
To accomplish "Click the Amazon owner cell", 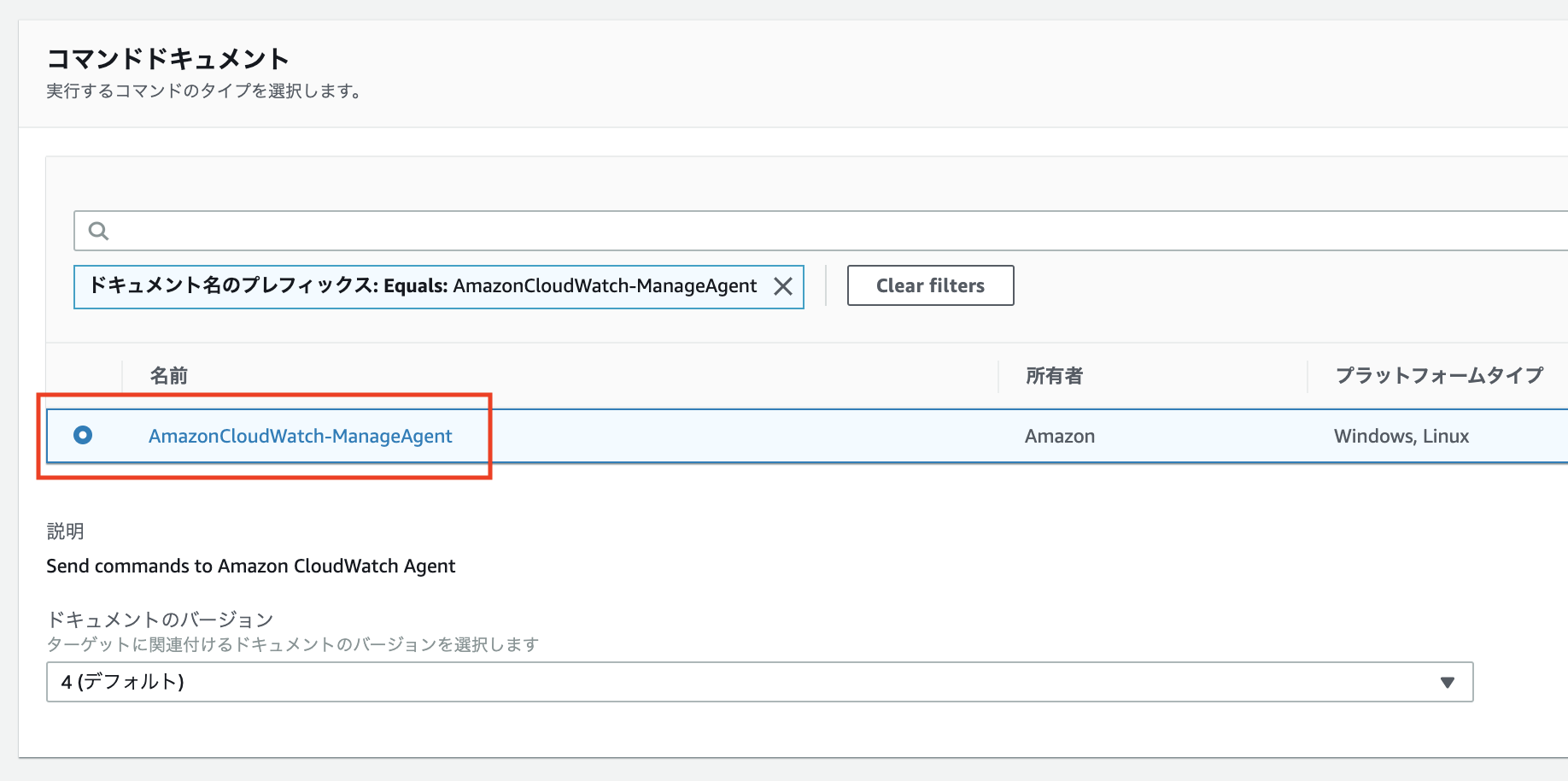I will tap(1059, 436).
